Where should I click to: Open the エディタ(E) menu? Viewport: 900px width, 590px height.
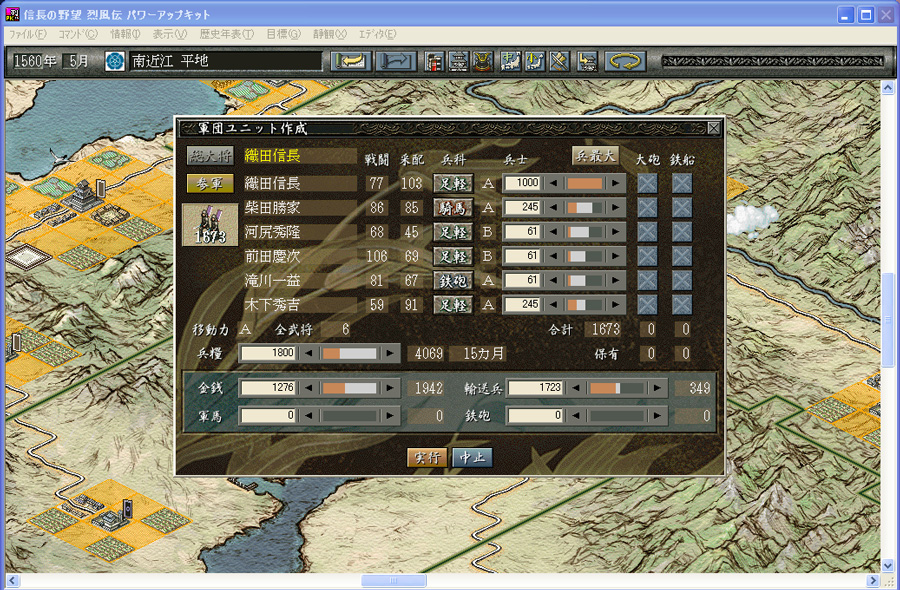[x=378, y=34]
